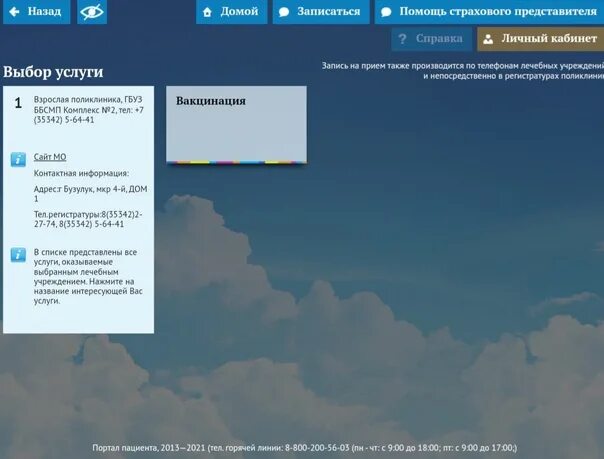Click the info icon beside Сайт МО

[x=18, y=159]
